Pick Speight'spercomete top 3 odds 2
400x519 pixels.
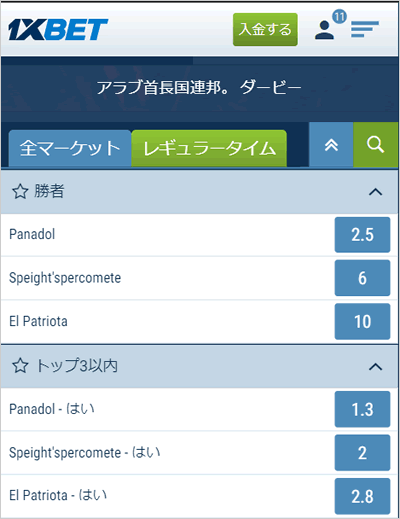click(362, 453)
